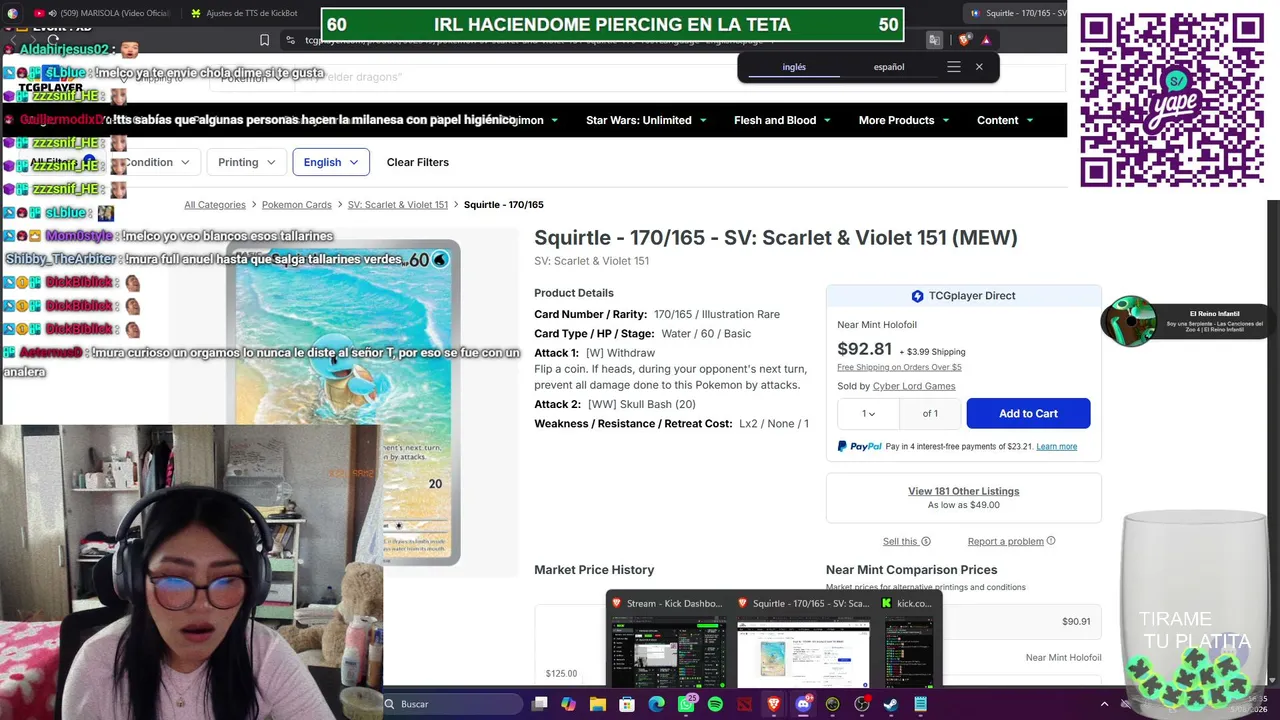Open Notepad from the taskbar
The width and height of the screenshot is (1280, 720).
point(920,704)
